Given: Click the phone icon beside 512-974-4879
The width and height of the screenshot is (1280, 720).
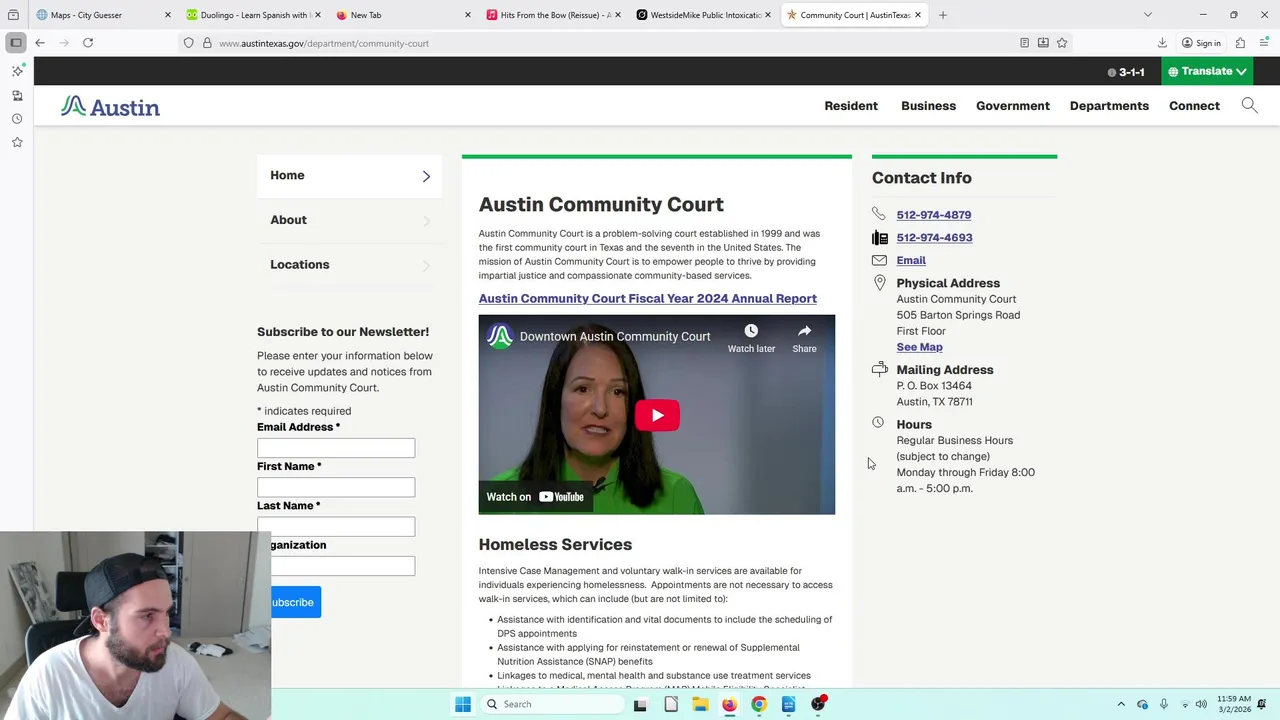Looking at the screenshot, I should 878,214.
